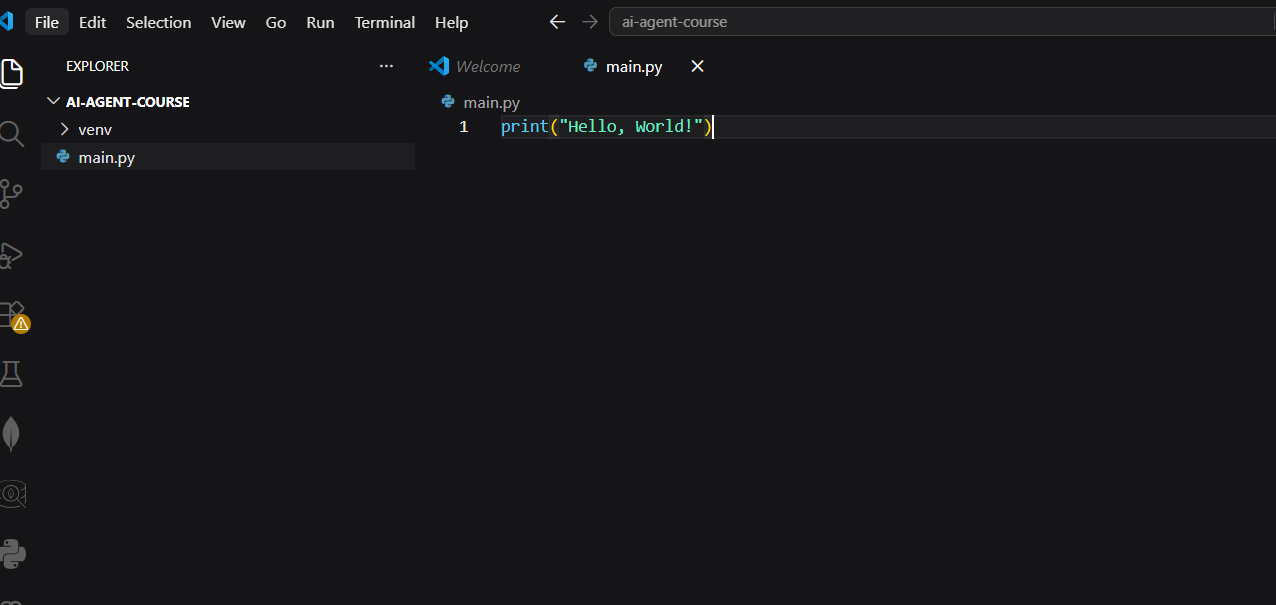Open the Selection menu
Image resolution: width=1276 pixels, height=605 pixels.
159,22
